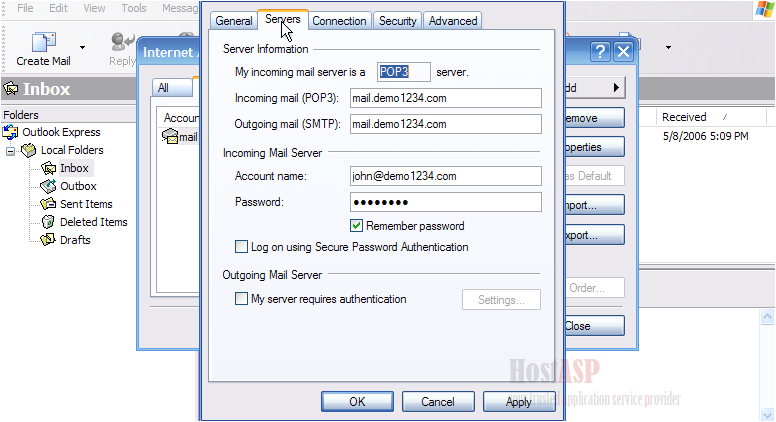Select the Sent Items folder icon
This screenshot has width=776, height=422.
48,204
